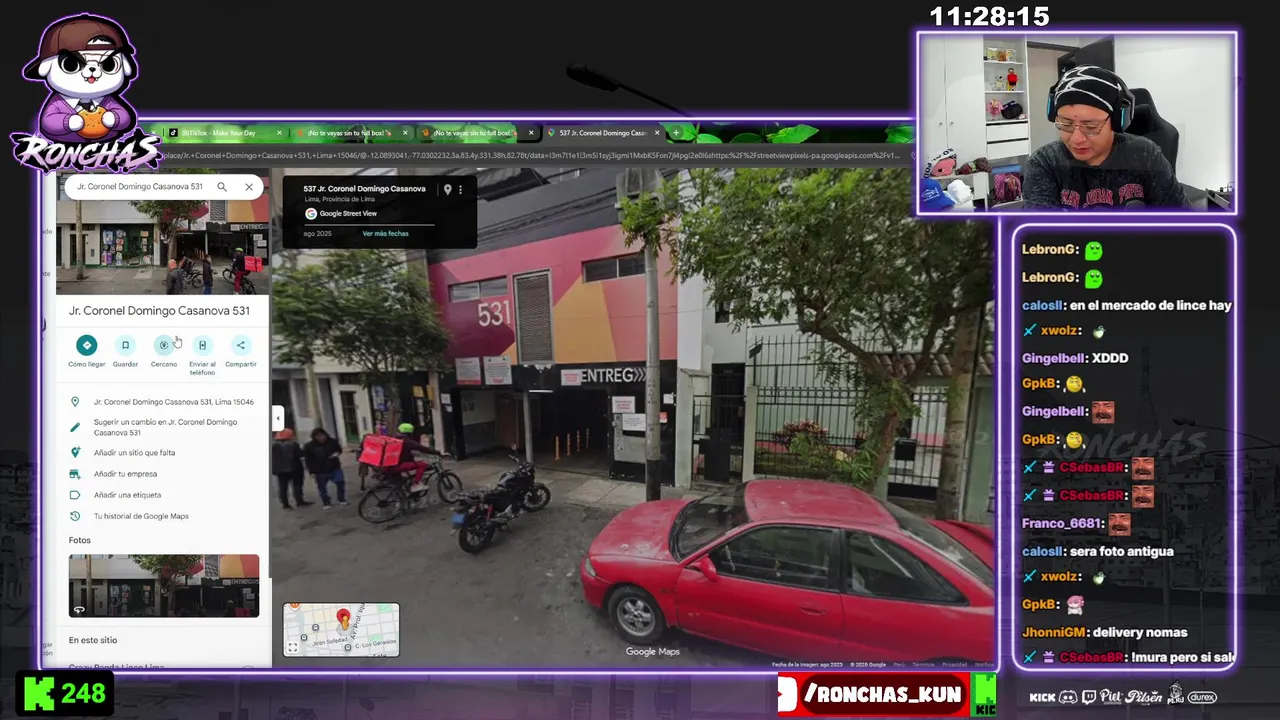This screenshot has height=720, width=1280.
Task: Click the Añadir una etiqueta label icon
Action: 75,495
